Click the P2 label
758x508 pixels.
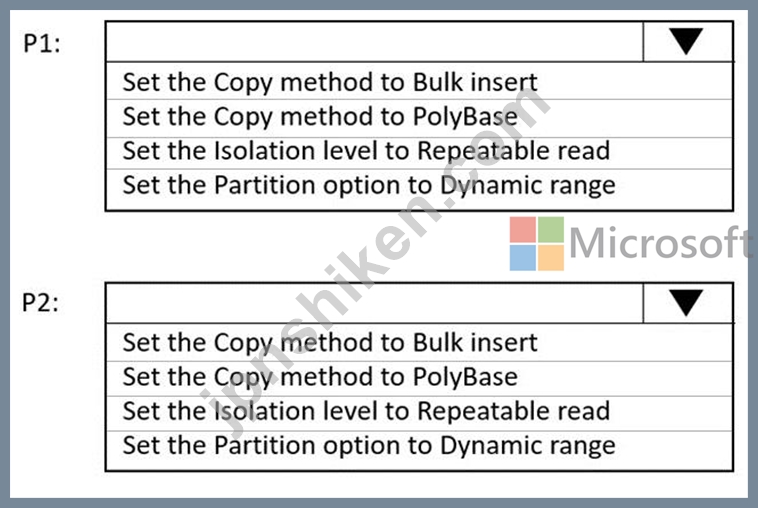tap(41, 304)
